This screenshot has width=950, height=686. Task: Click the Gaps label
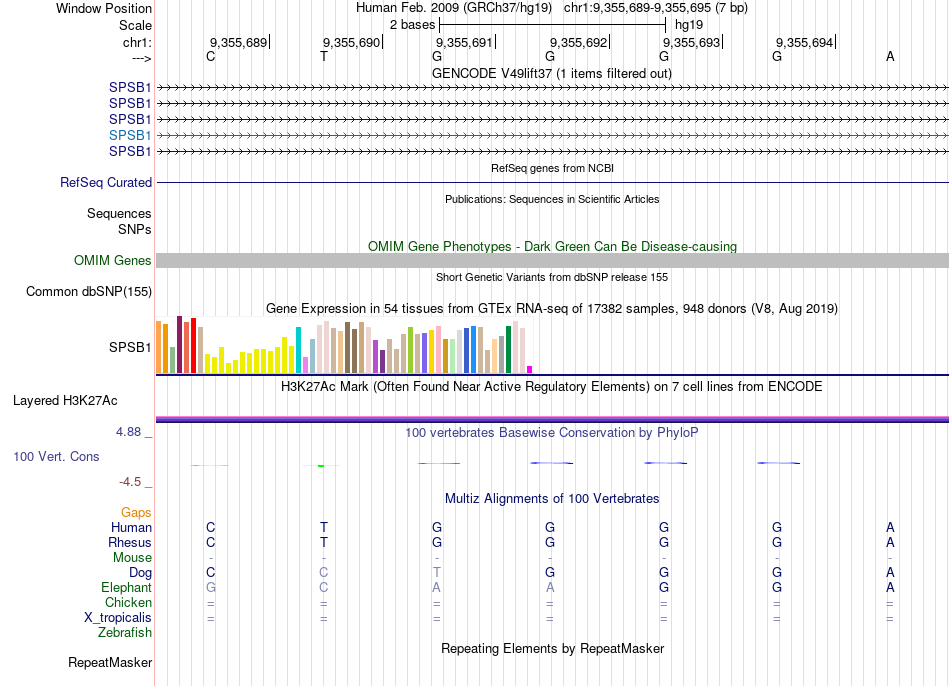[x=136, y=513]
